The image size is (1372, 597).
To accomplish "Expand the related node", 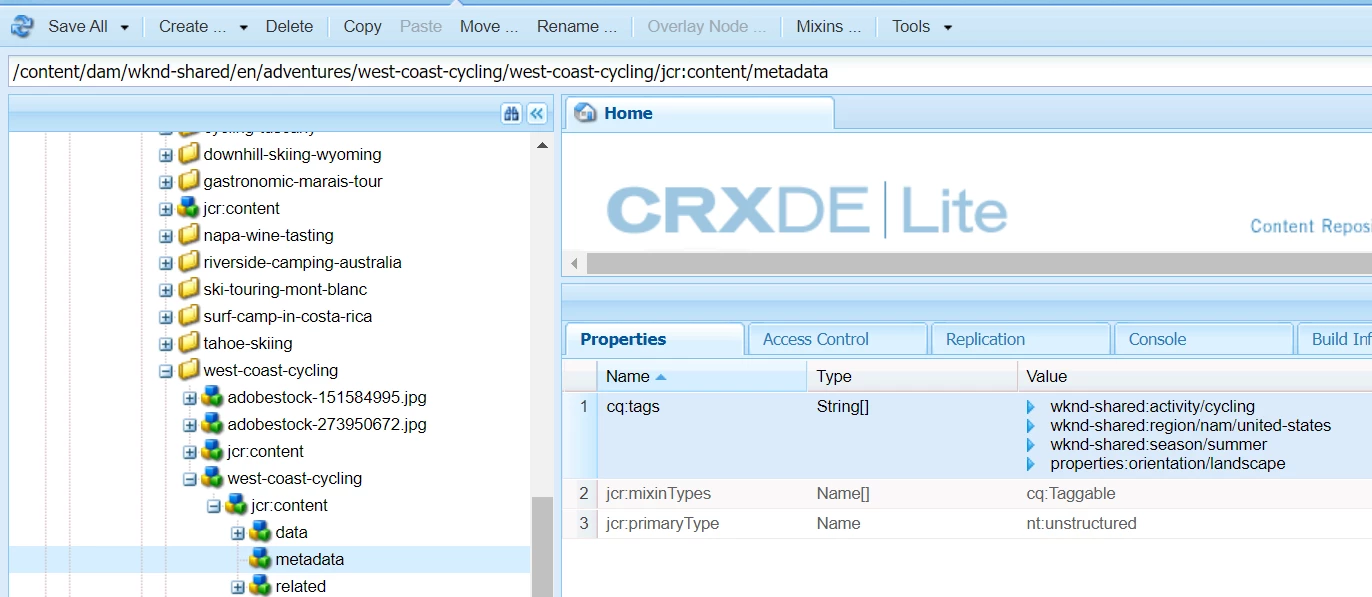I will [x=238, y=587].
